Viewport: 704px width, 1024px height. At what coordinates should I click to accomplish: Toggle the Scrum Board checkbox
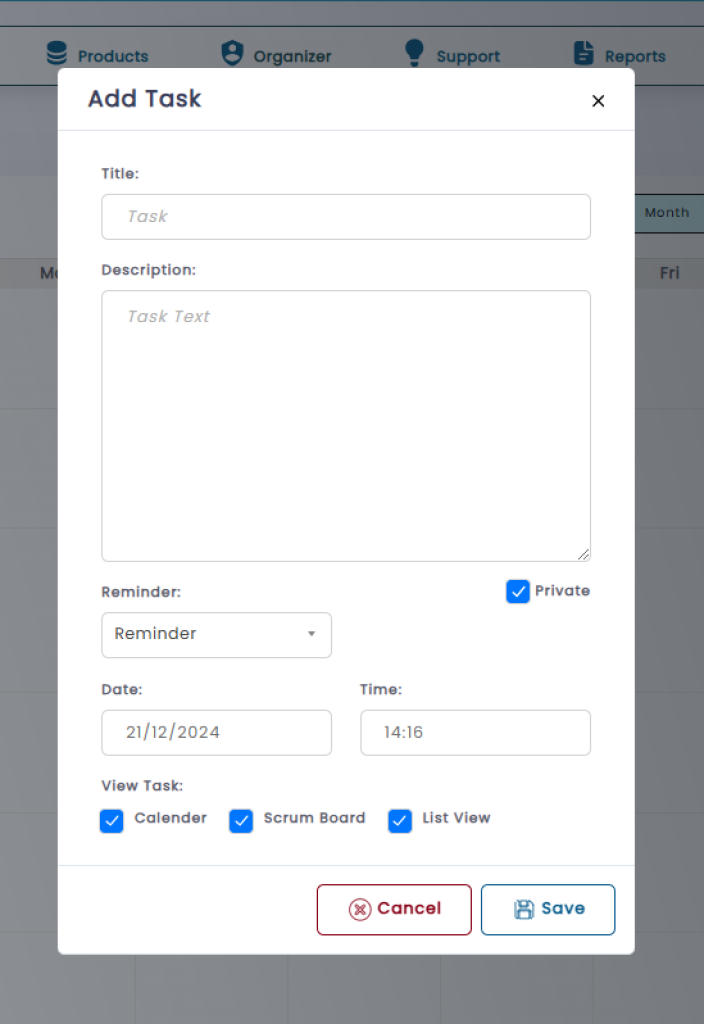pos(241,821)
